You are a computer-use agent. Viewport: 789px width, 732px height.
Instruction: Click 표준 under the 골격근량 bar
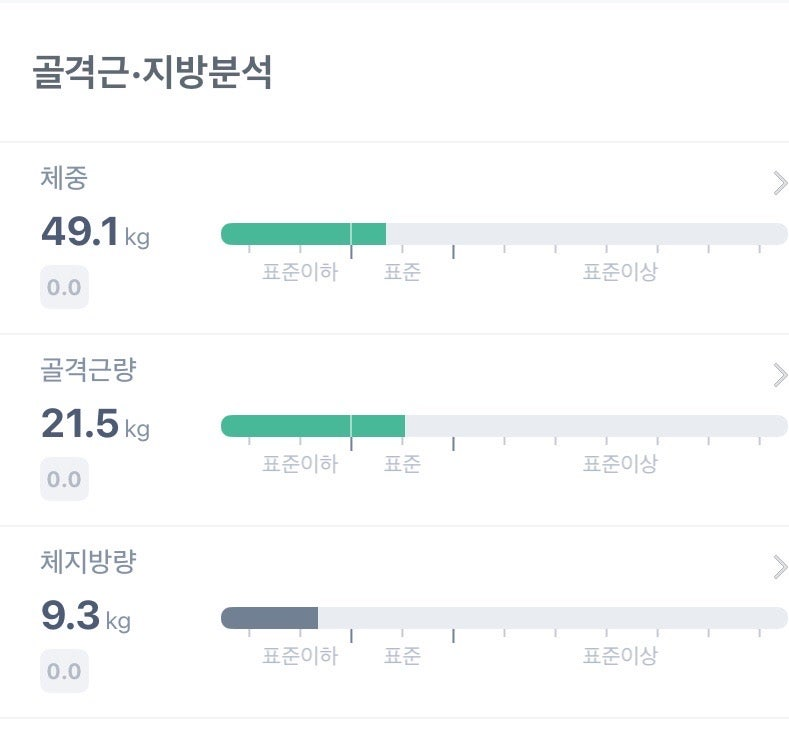[402, 464]
